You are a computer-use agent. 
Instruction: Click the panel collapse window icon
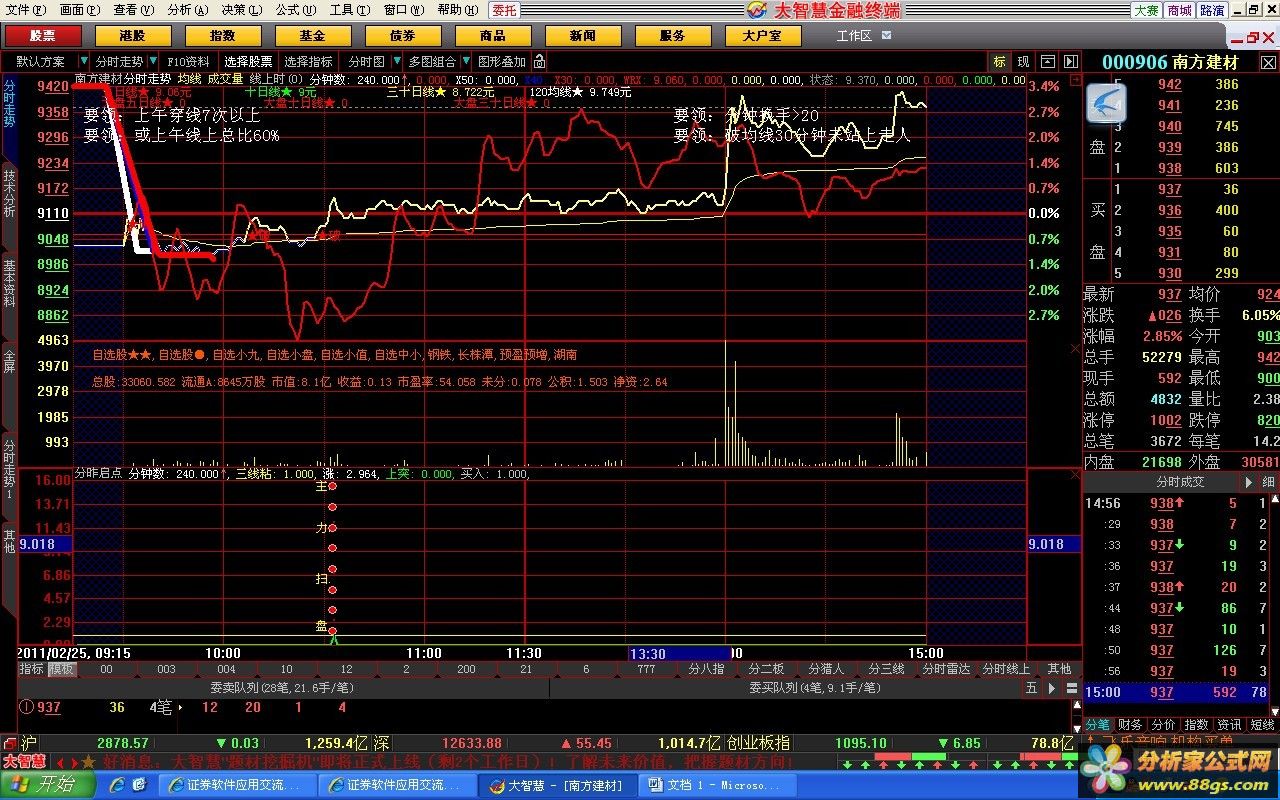point(1050,61)
